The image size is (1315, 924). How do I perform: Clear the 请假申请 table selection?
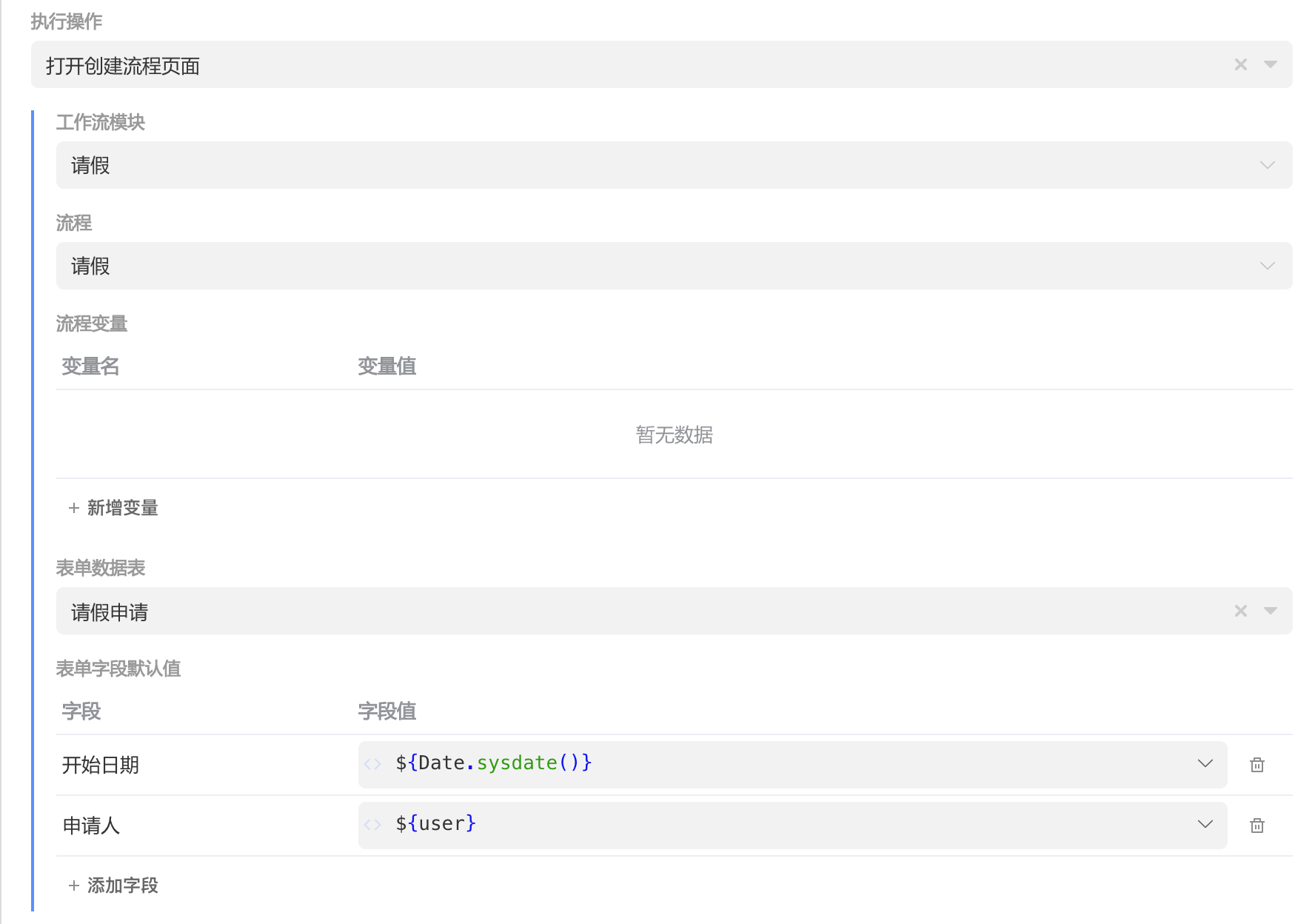1241,611
